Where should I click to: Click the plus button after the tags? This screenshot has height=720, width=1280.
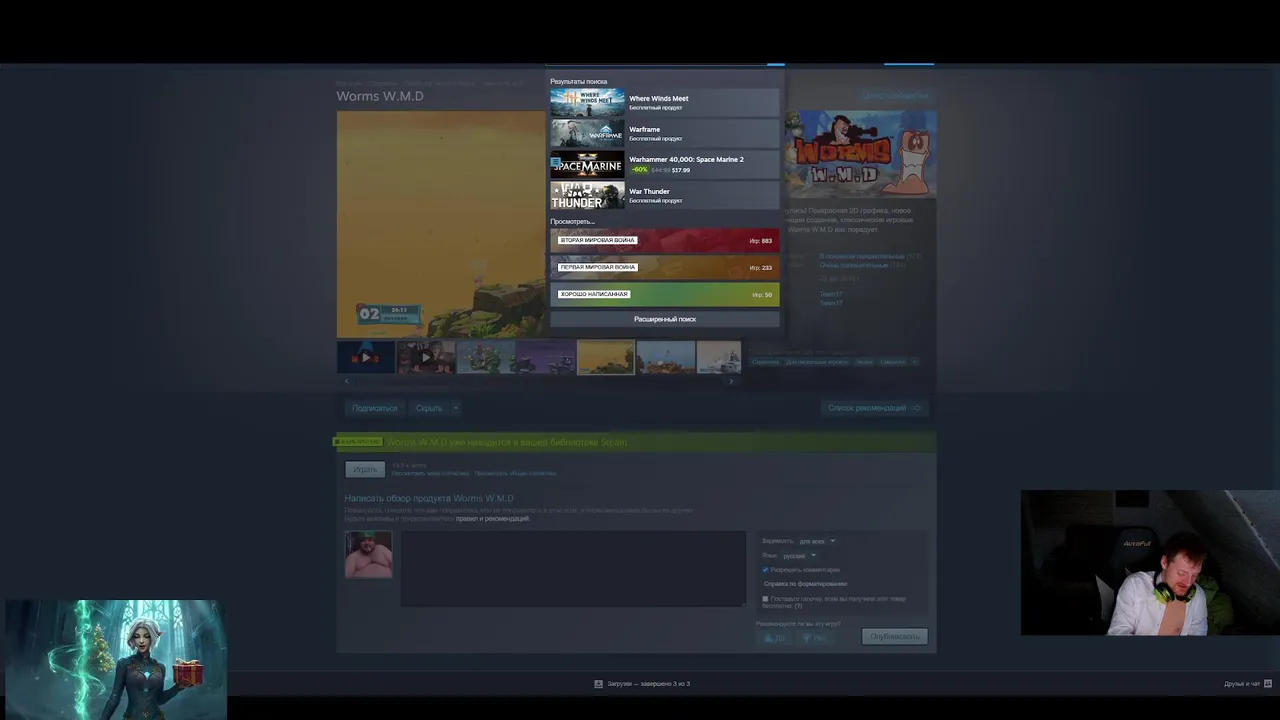click(914, 362)
